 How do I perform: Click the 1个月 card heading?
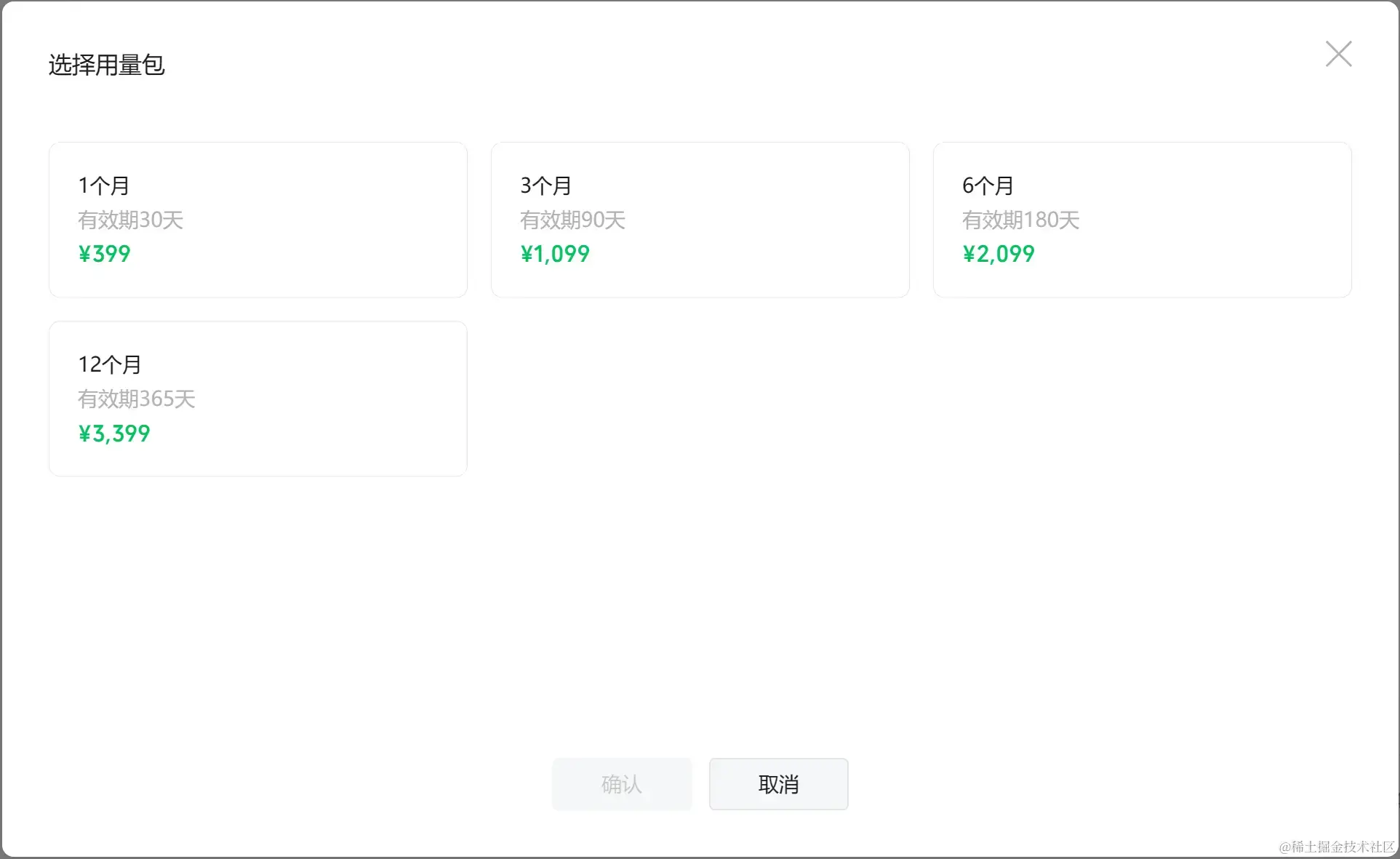click(103, 185)
